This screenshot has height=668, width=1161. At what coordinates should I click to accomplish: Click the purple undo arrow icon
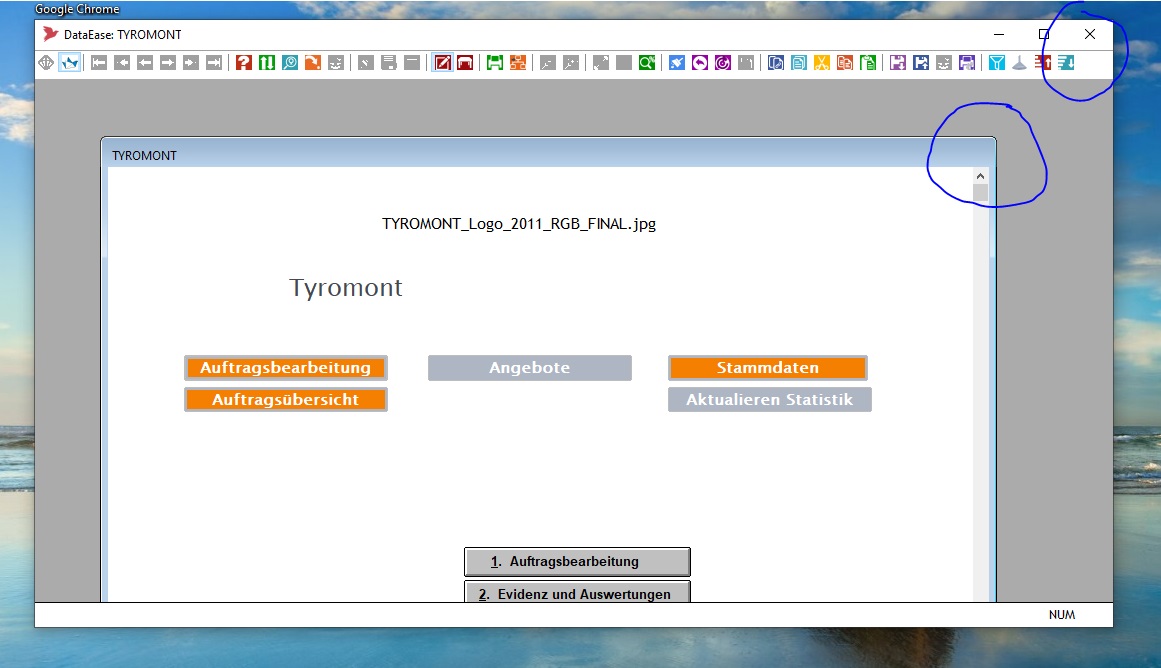click(x=700, y=63)
